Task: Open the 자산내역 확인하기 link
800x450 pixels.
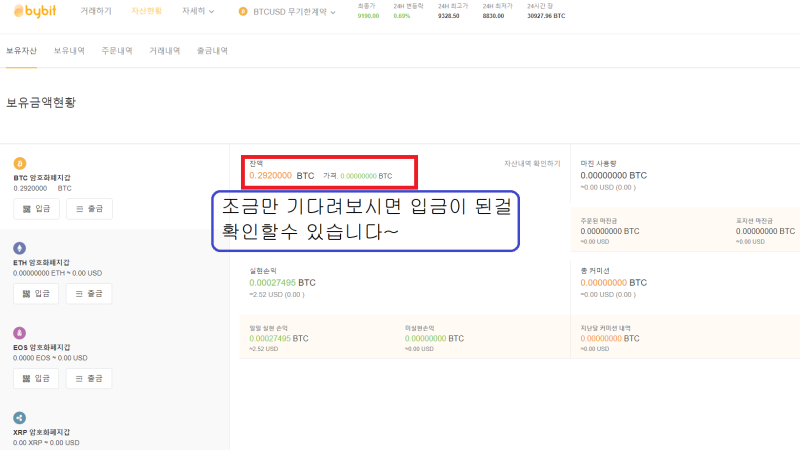Action: click(532, 163)
